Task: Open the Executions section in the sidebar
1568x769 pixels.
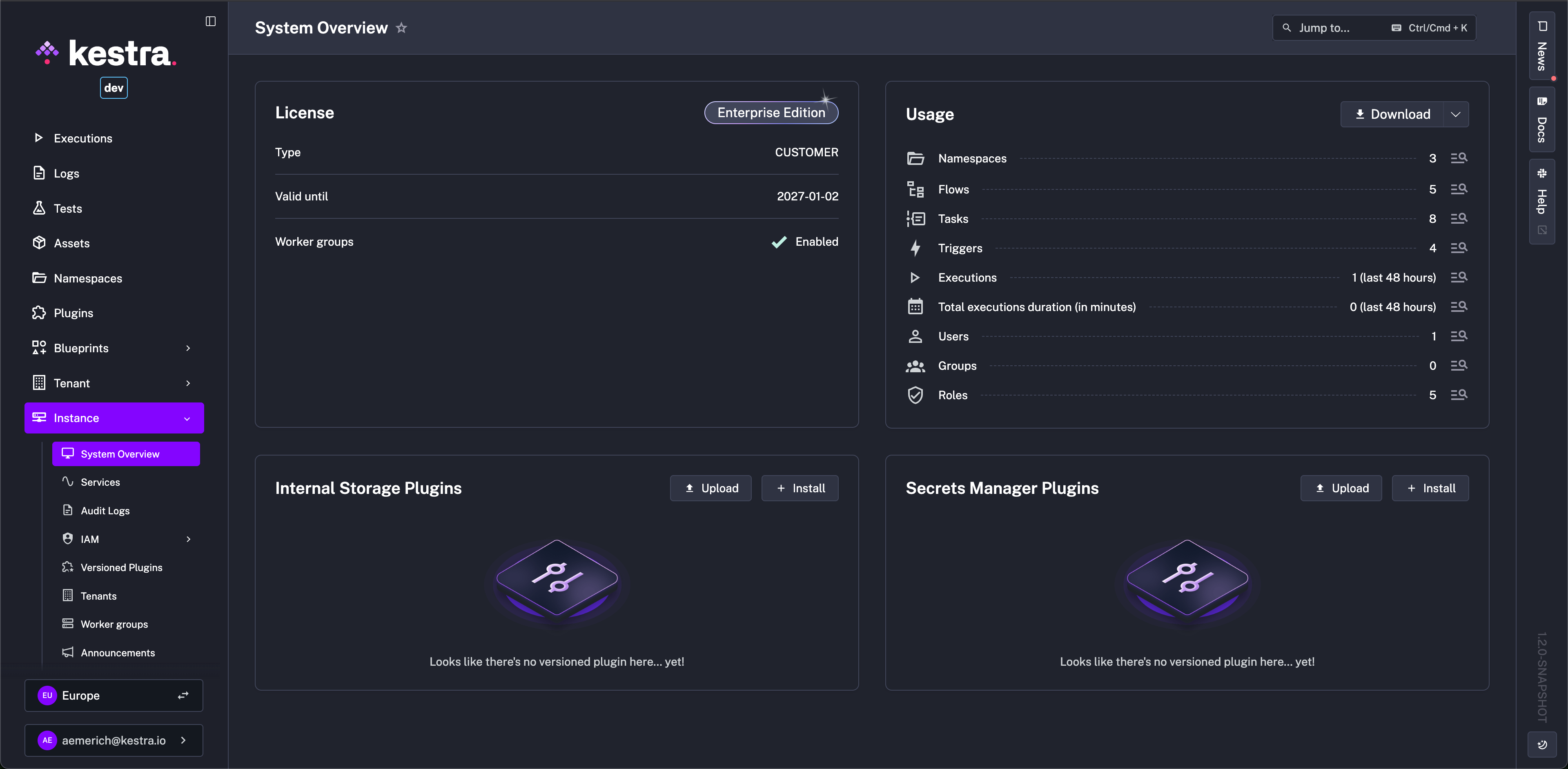Action: pos(83,138)
